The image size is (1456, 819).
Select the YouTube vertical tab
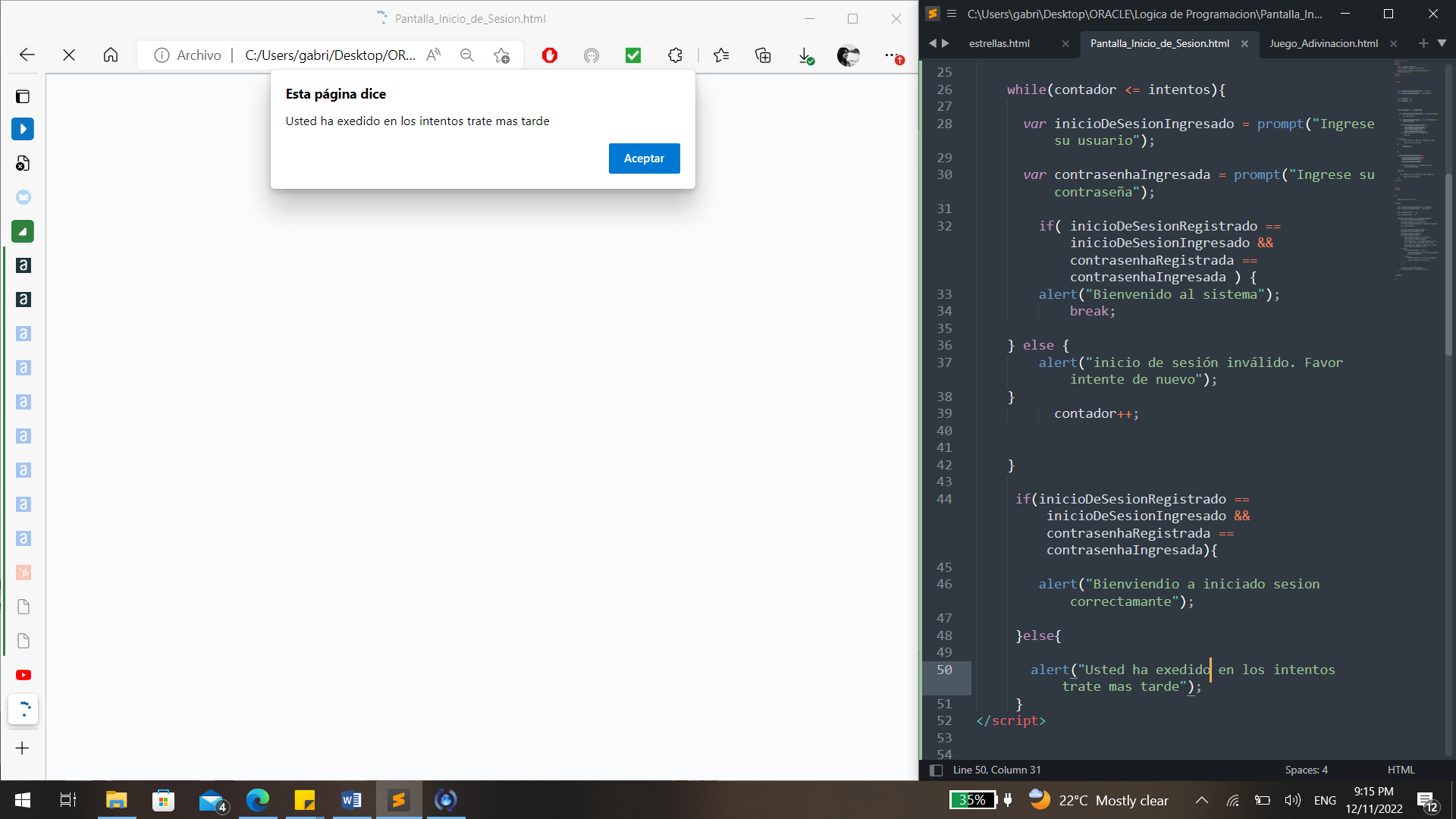(24, 675)
